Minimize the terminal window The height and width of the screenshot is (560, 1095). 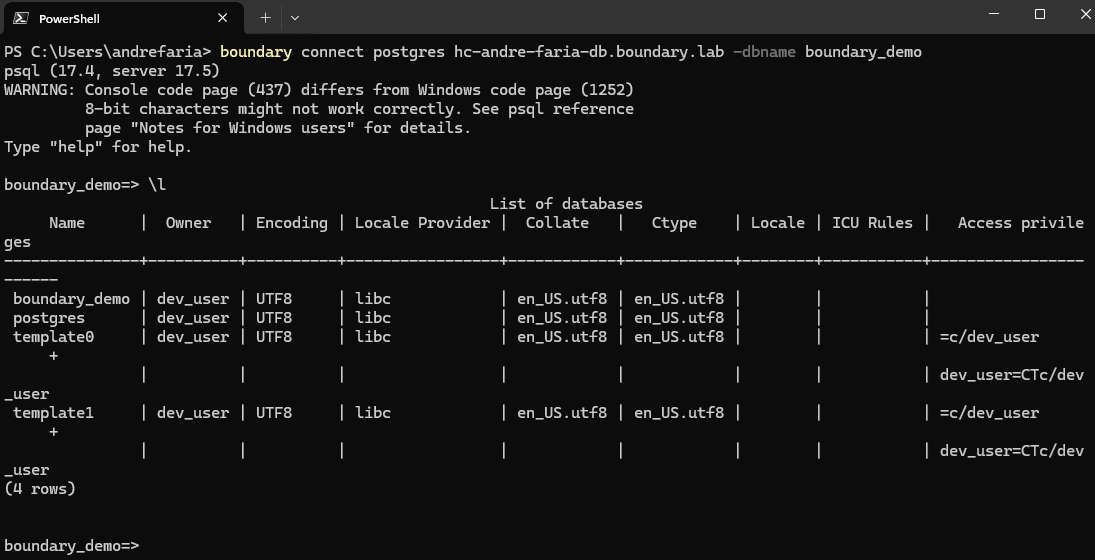point(993,15)
